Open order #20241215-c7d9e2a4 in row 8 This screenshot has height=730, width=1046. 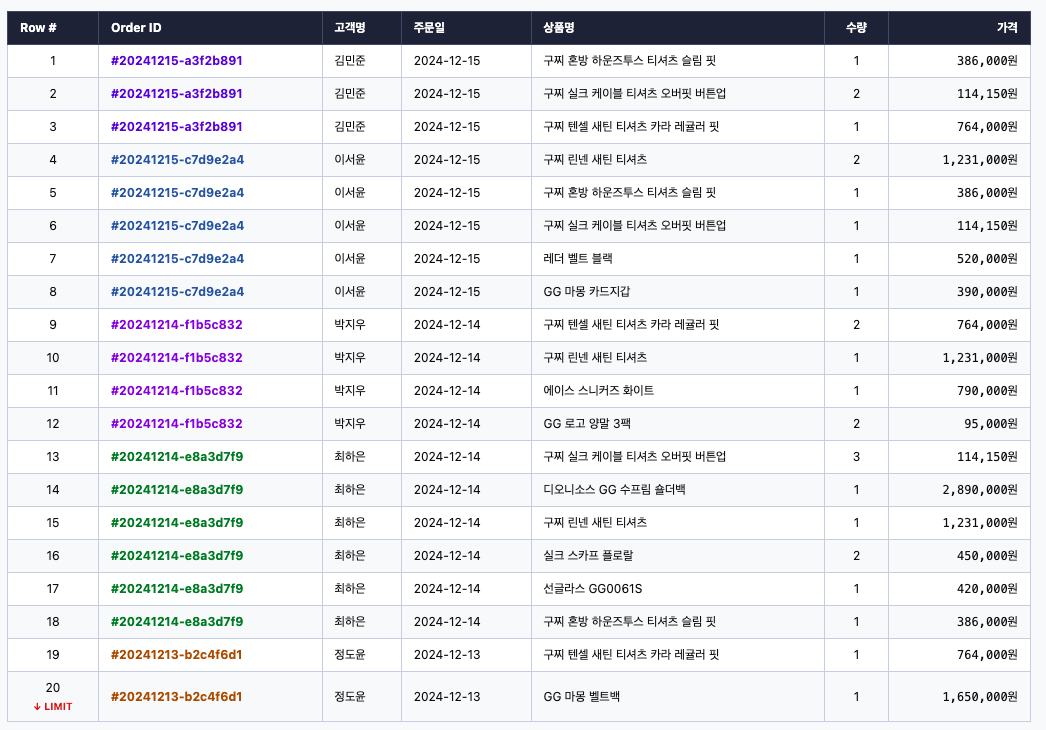click(x=177, y=292)
